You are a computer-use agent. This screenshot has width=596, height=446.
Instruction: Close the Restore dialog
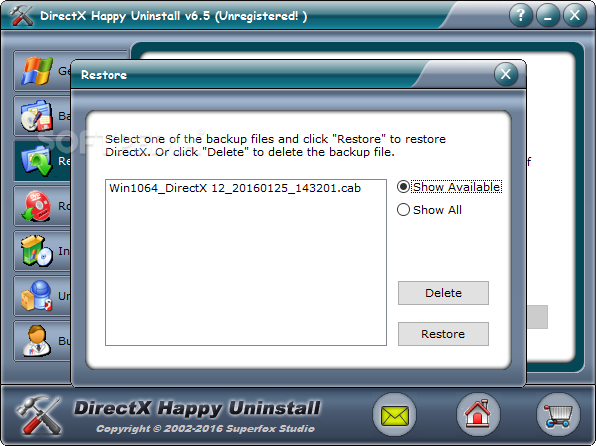point(506,74)
